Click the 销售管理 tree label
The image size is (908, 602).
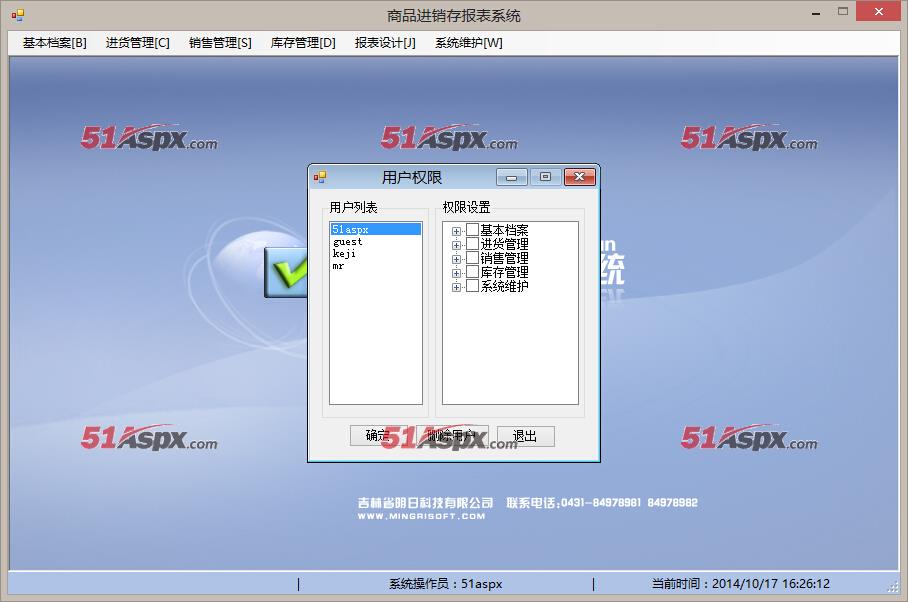click(x=504, y=258)
